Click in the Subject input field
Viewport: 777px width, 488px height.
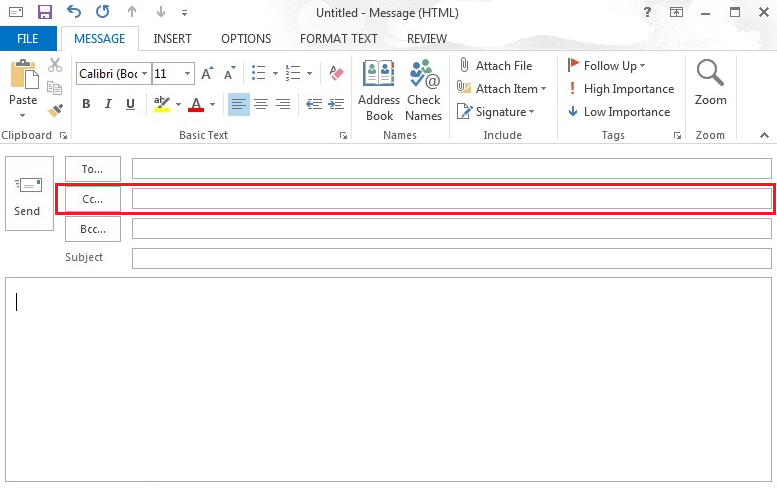tap(451, 258)
